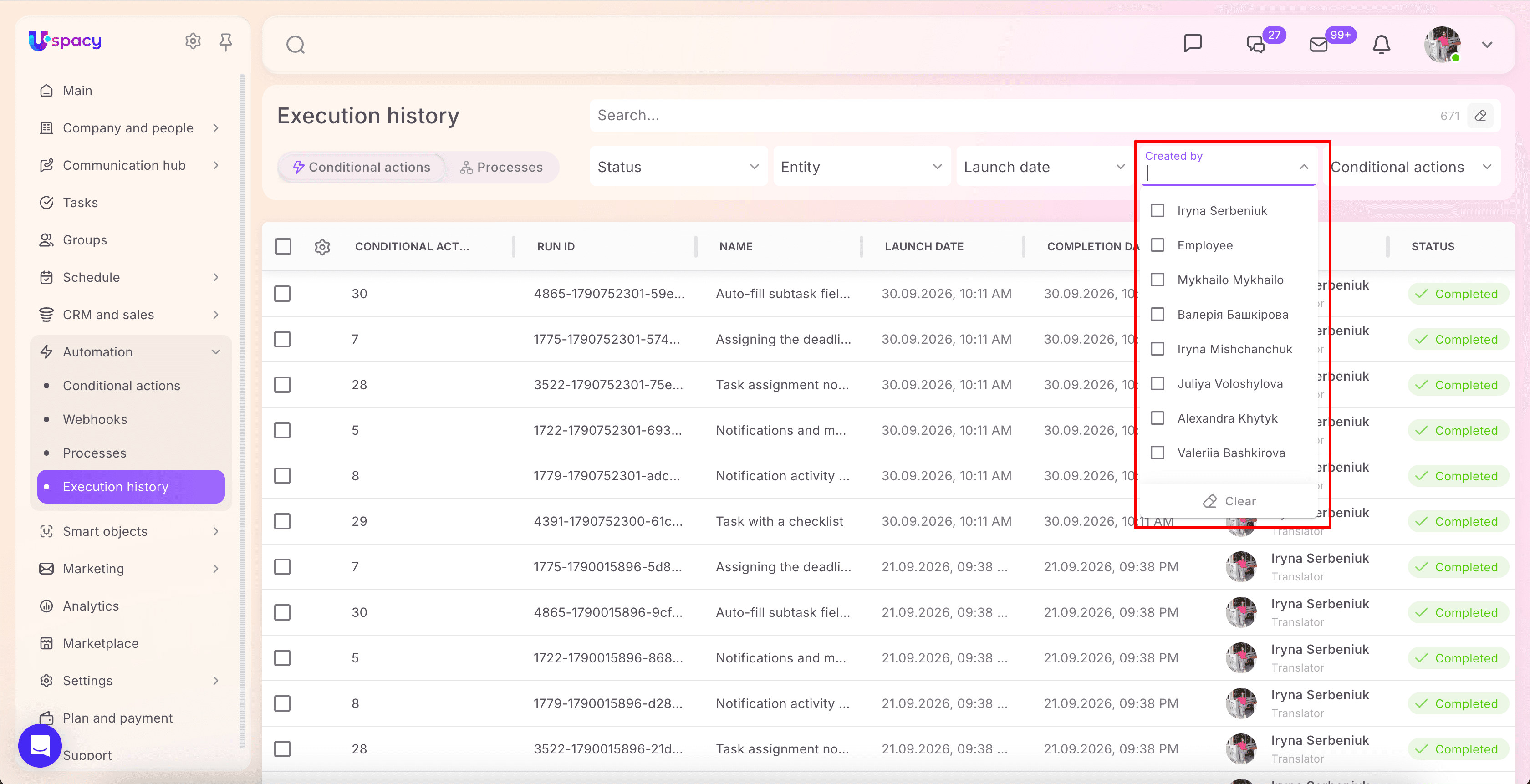Open the Status filter dropdown
This screenshot has height=784, width=1530.
coord(678,167)
